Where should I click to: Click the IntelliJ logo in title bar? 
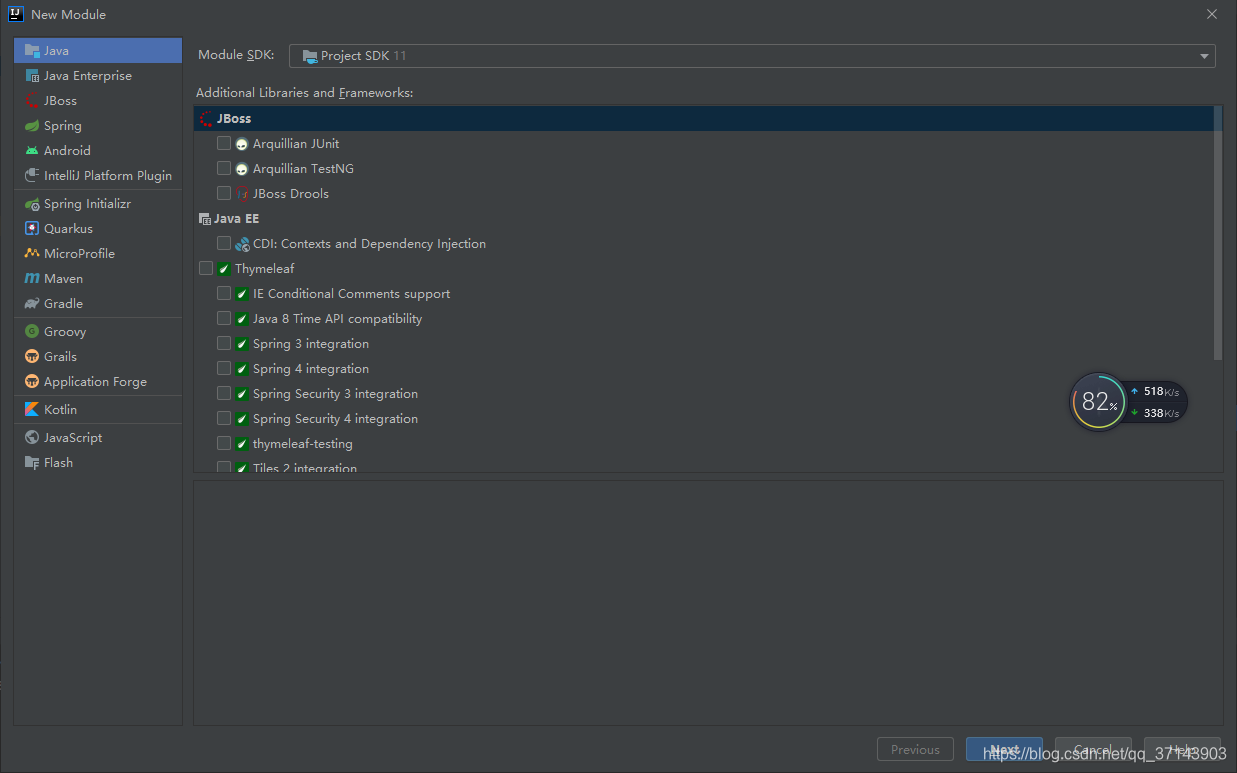pos(15,14)
